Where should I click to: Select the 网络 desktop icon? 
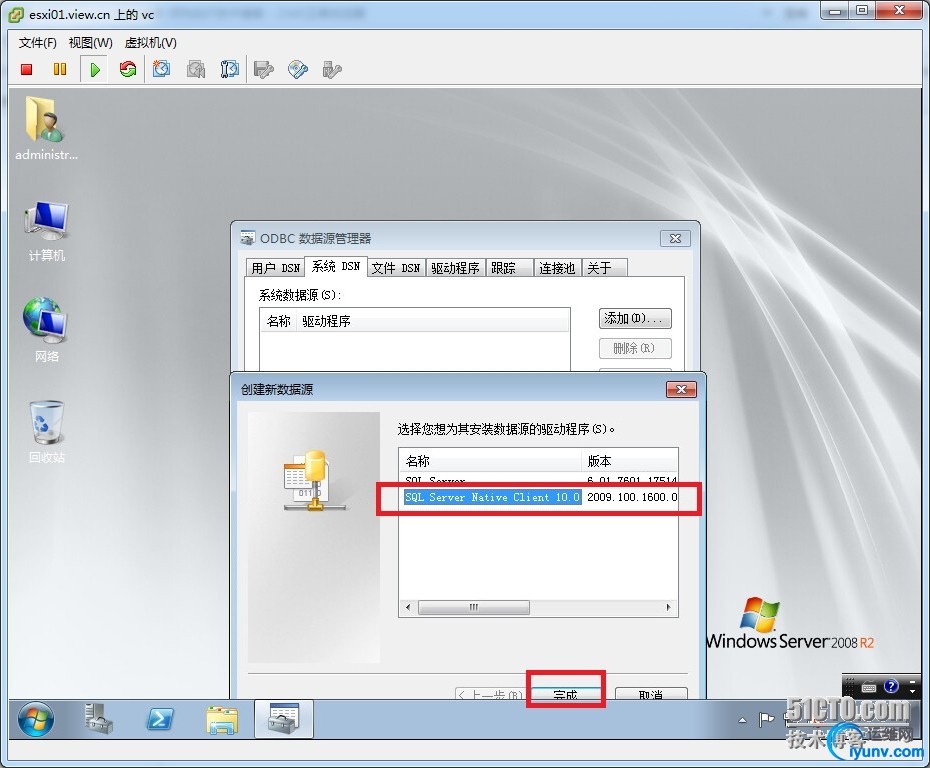tap(46, 330)
